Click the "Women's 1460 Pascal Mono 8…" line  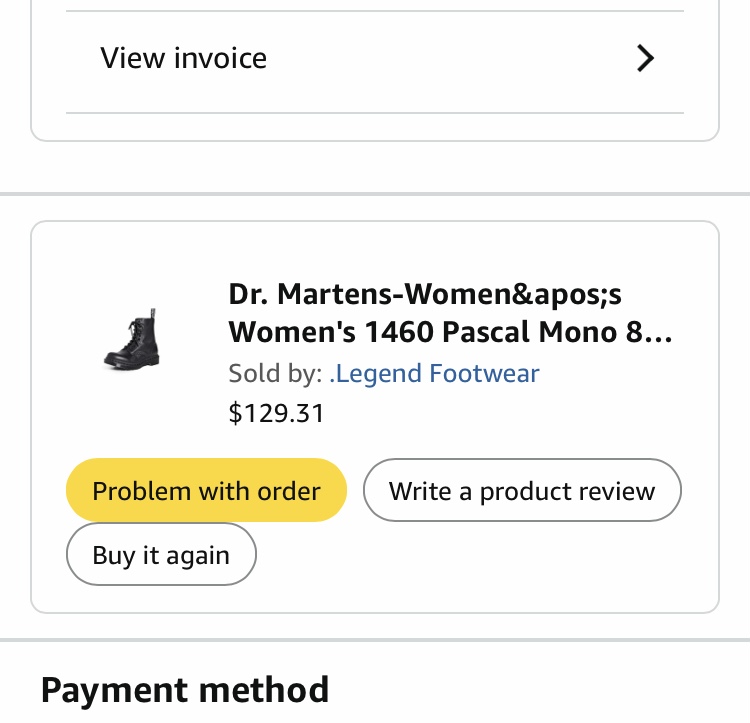coord(440,331)
